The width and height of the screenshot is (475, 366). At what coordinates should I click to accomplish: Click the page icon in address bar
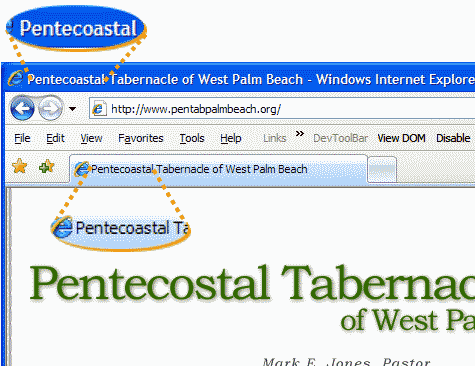(x=99, y=109)
